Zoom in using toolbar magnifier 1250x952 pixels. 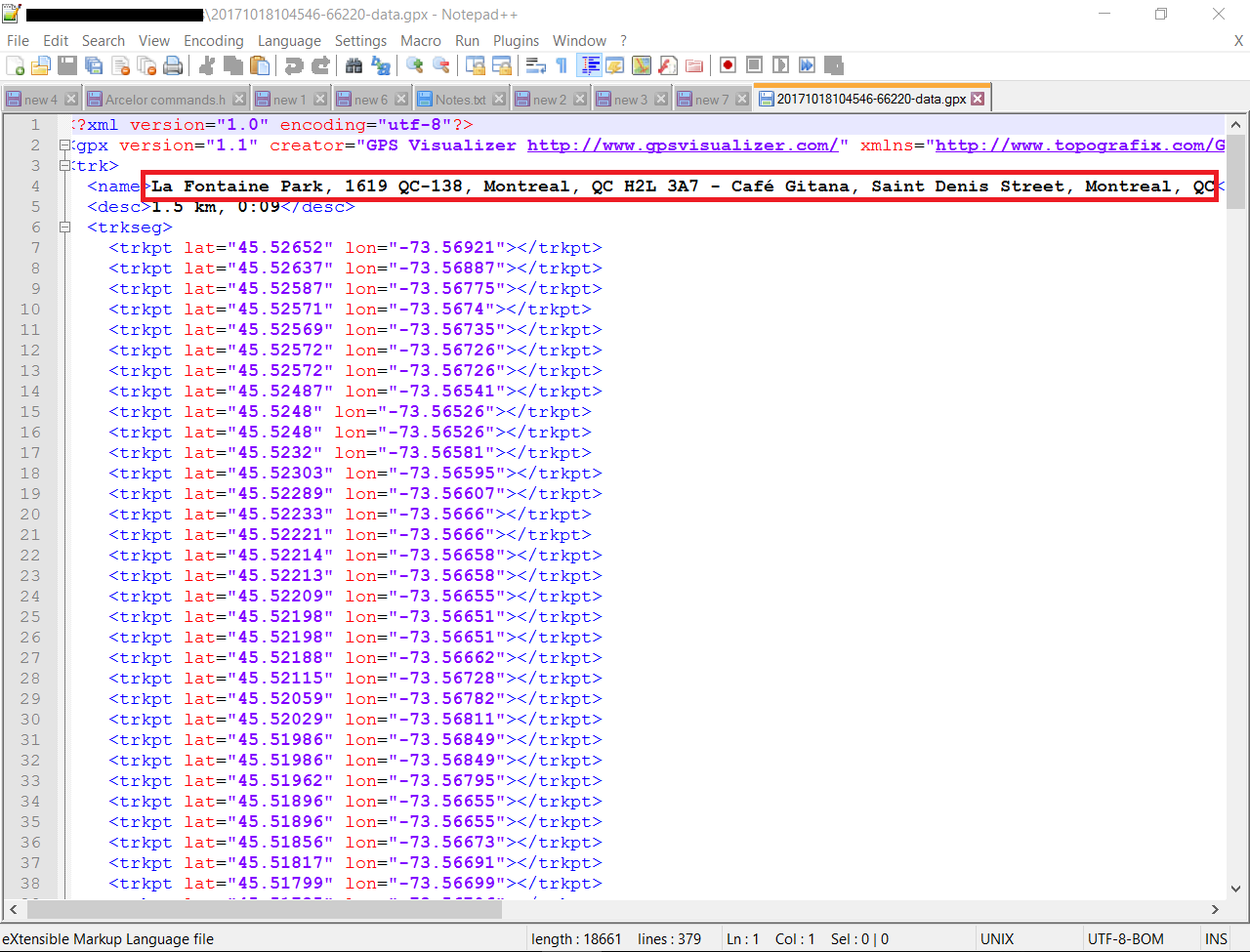(x=415, y=65)
